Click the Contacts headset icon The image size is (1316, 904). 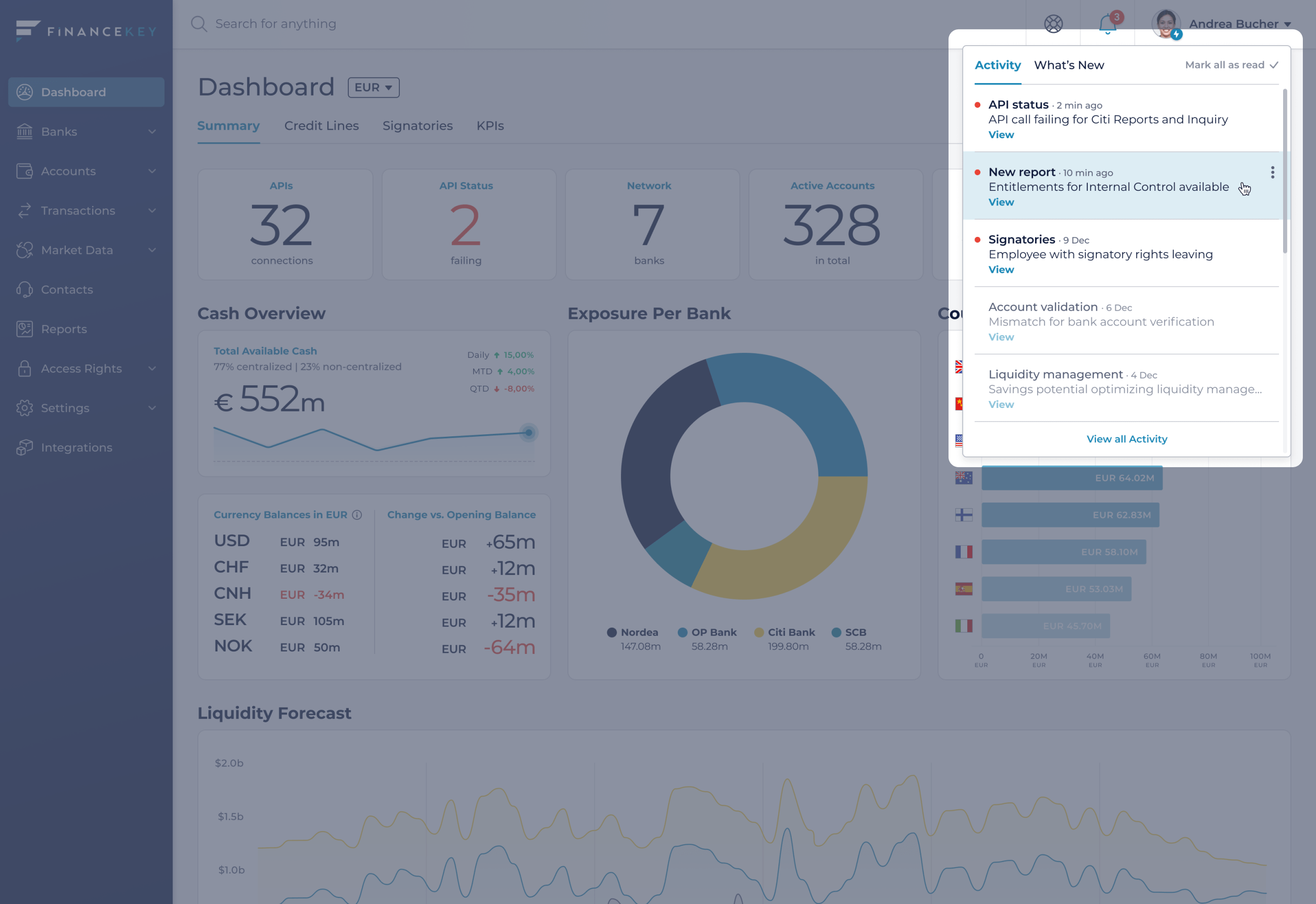click(x=24, y=290)
